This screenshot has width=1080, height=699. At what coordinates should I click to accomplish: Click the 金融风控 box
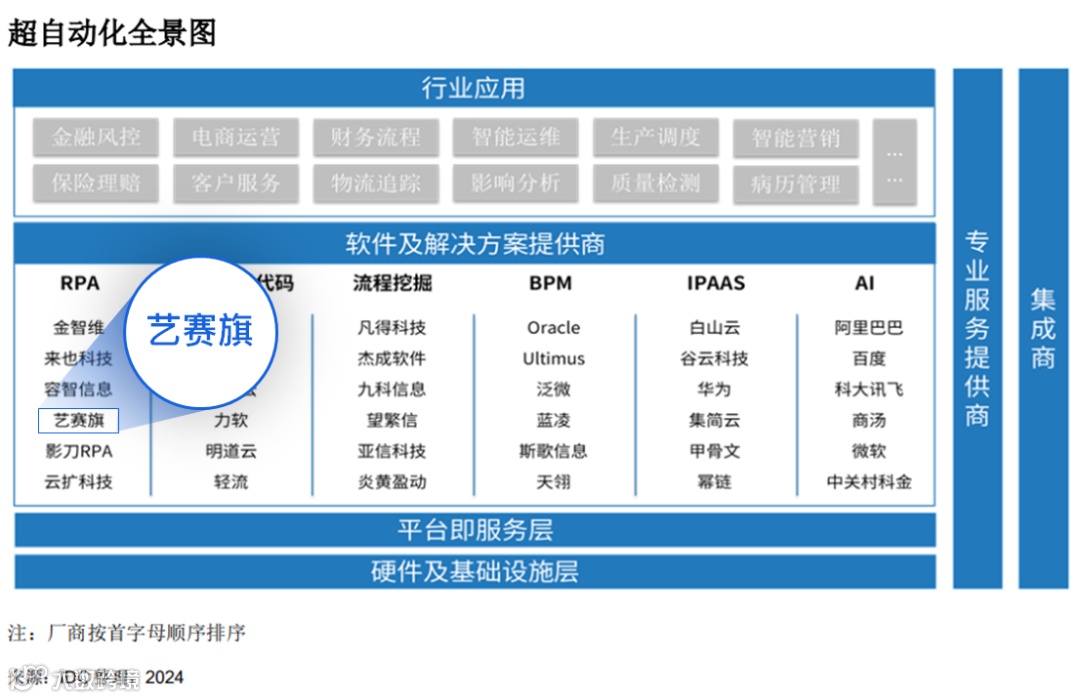click(96, 137)
